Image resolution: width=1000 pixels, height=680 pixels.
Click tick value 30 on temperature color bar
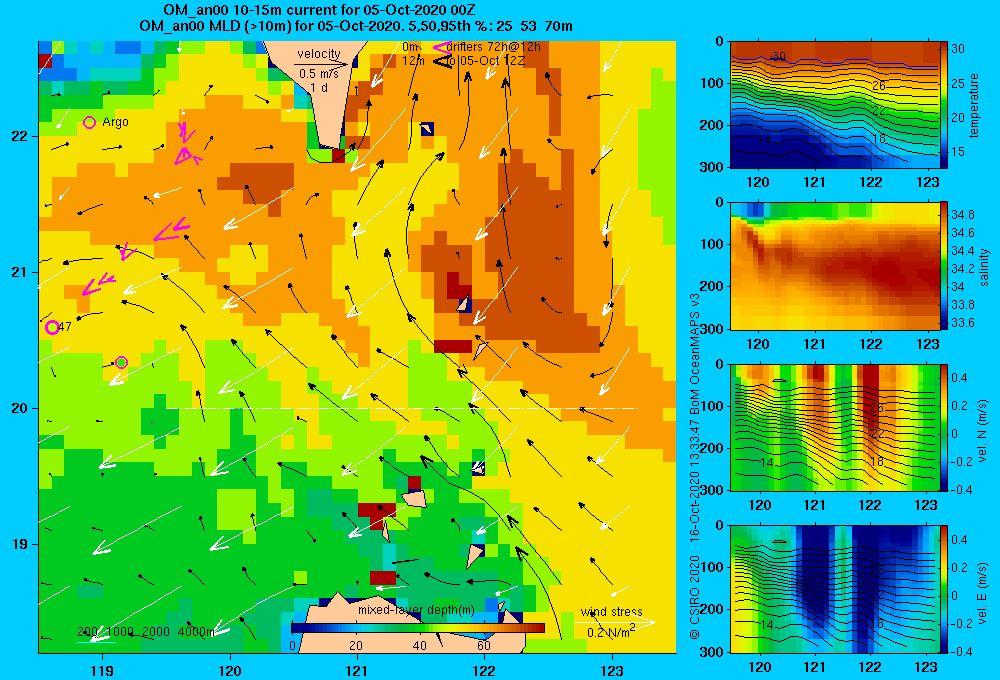(958, 49)
